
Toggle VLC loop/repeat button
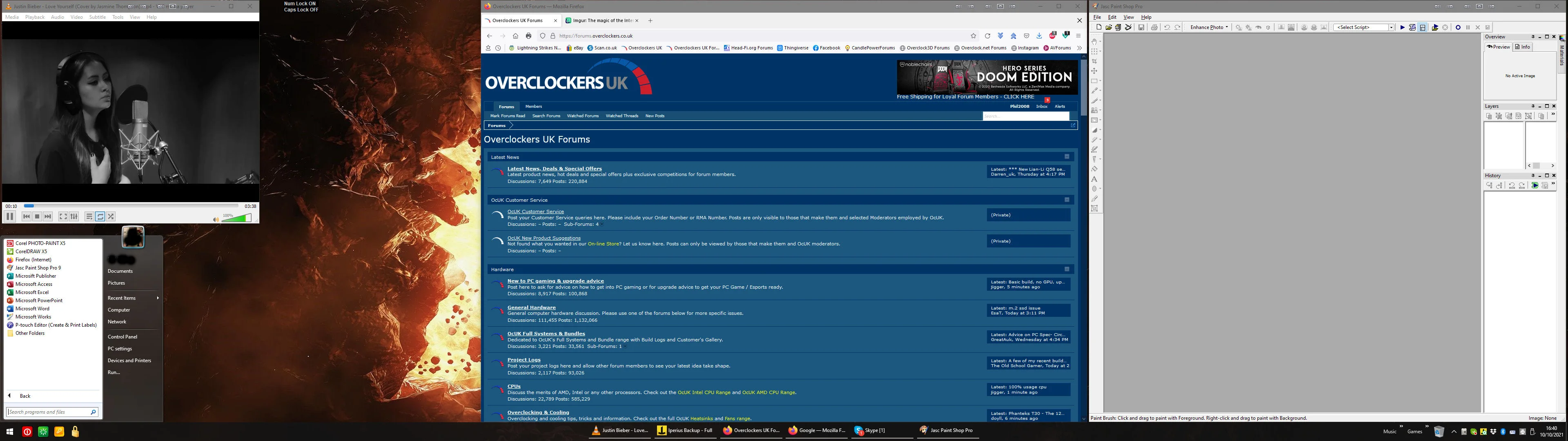[100, 216]
